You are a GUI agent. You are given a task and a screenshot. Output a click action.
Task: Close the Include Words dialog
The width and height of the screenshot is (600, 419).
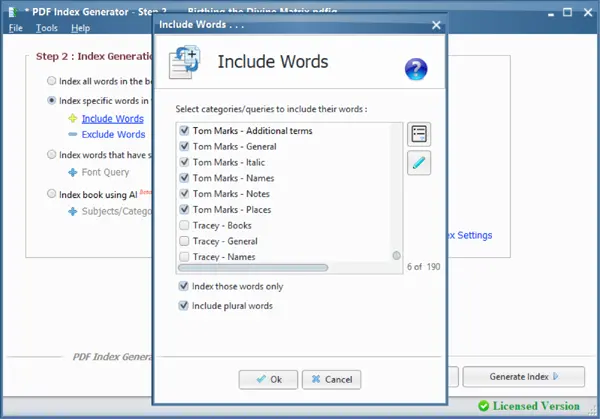point(436,25)
